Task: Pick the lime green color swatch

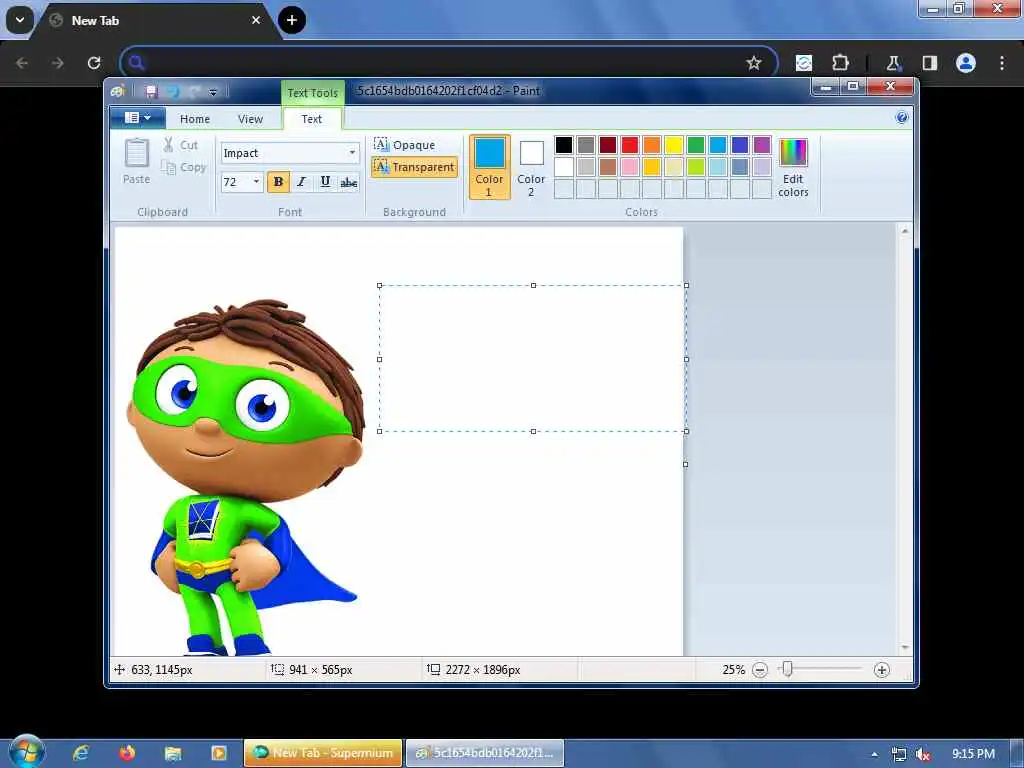Action: point(696,167)
